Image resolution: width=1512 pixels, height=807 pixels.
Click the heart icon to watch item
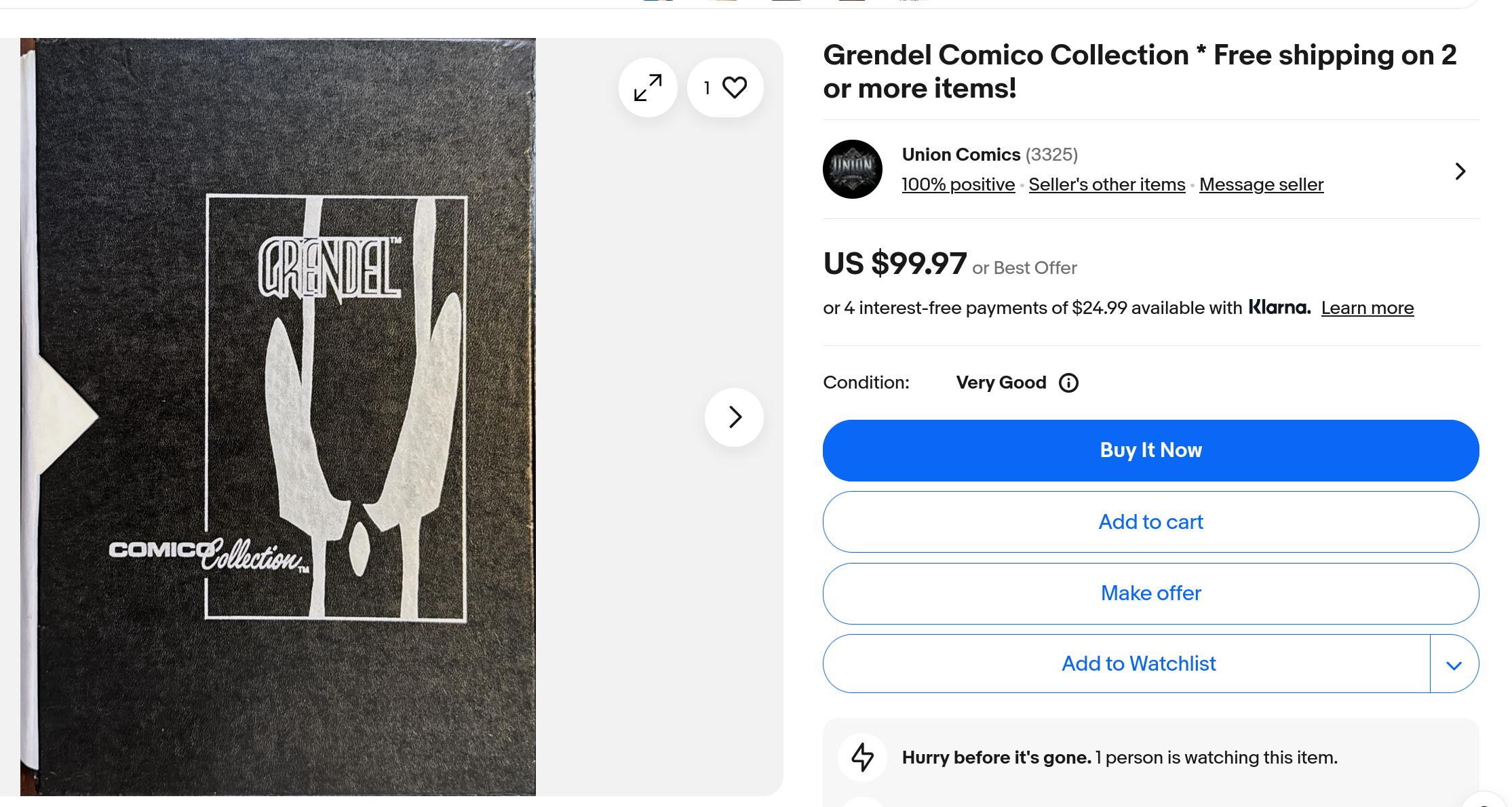tap(734, 87)
